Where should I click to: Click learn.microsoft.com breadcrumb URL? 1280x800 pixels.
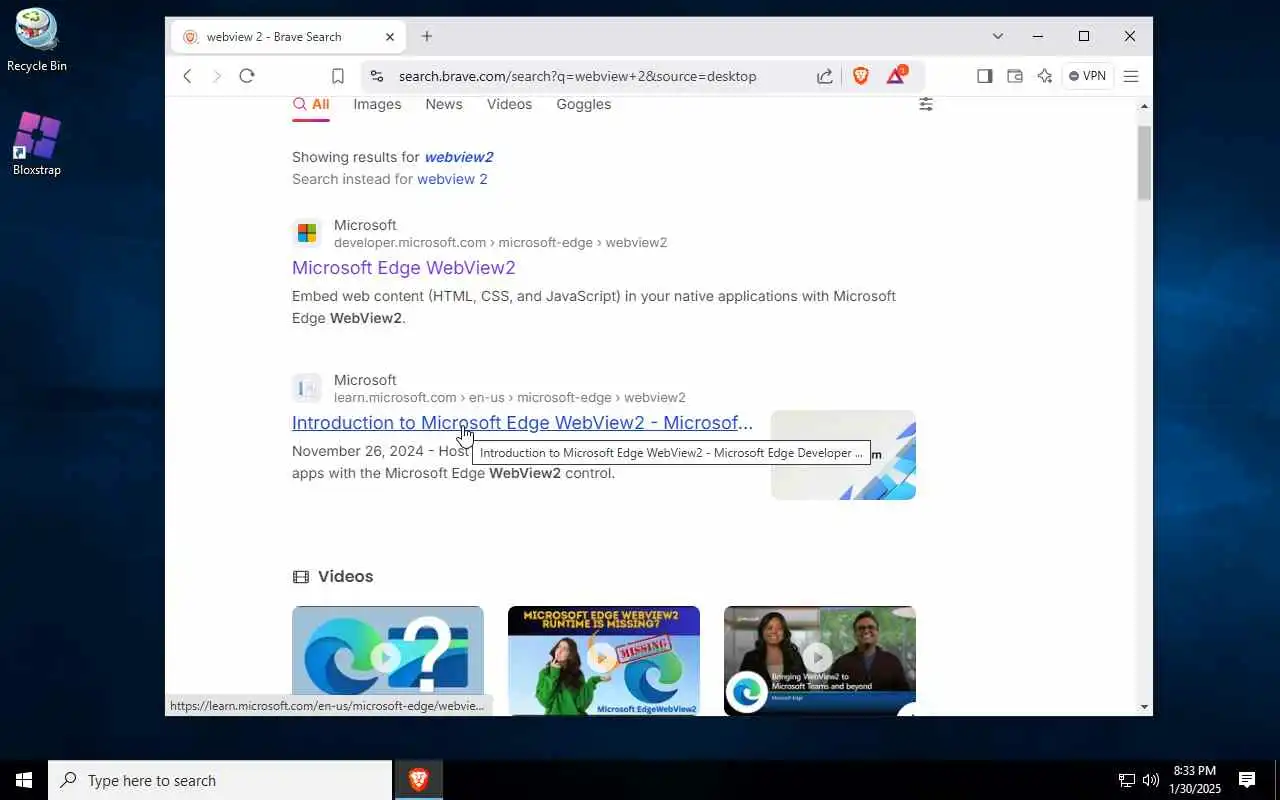click(x=510, y=398)
